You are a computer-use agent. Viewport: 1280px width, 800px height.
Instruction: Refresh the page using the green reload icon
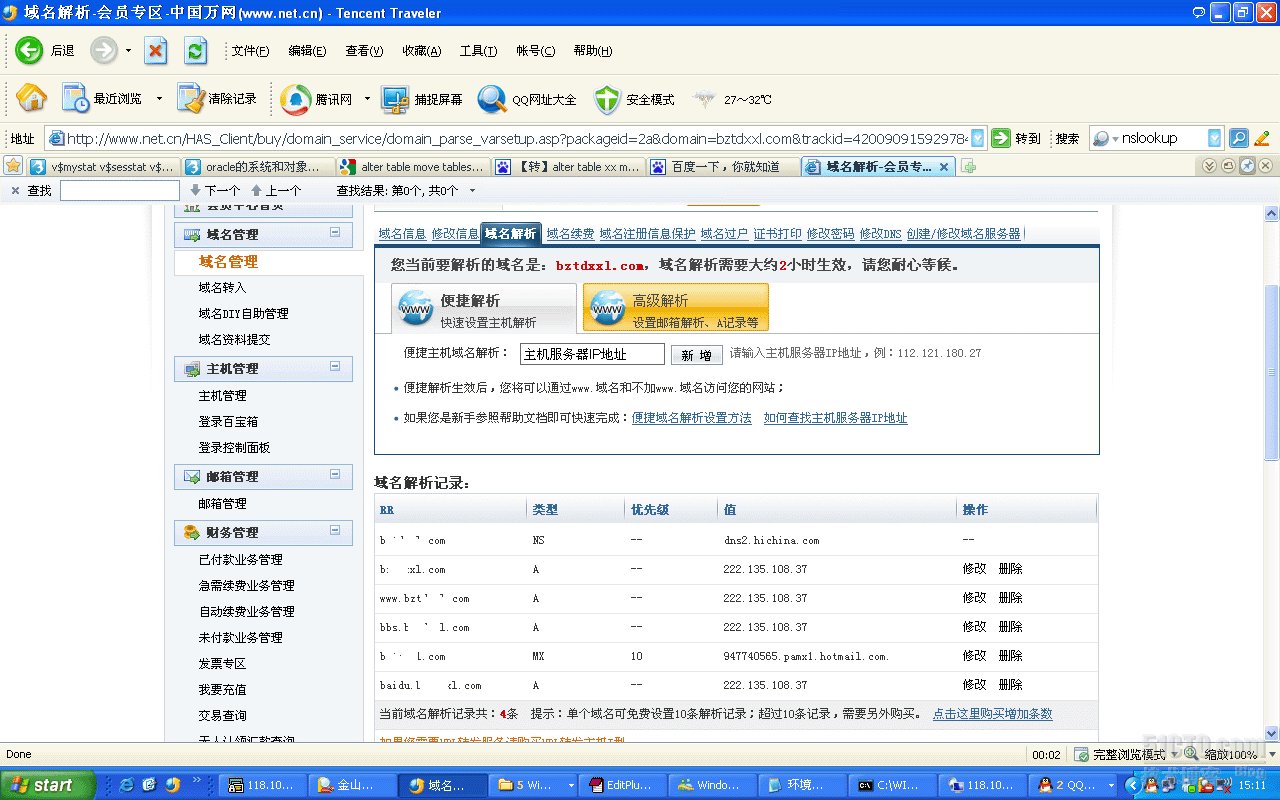click(196, 50)
